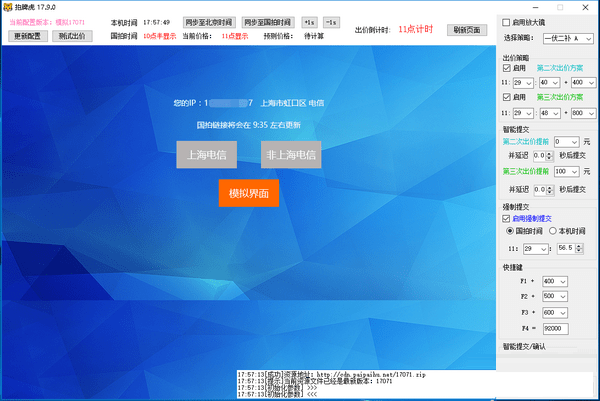Screen dimensions: 600x401
Task: Open the F2 hotkey amount dropdown
Action: 555,296
